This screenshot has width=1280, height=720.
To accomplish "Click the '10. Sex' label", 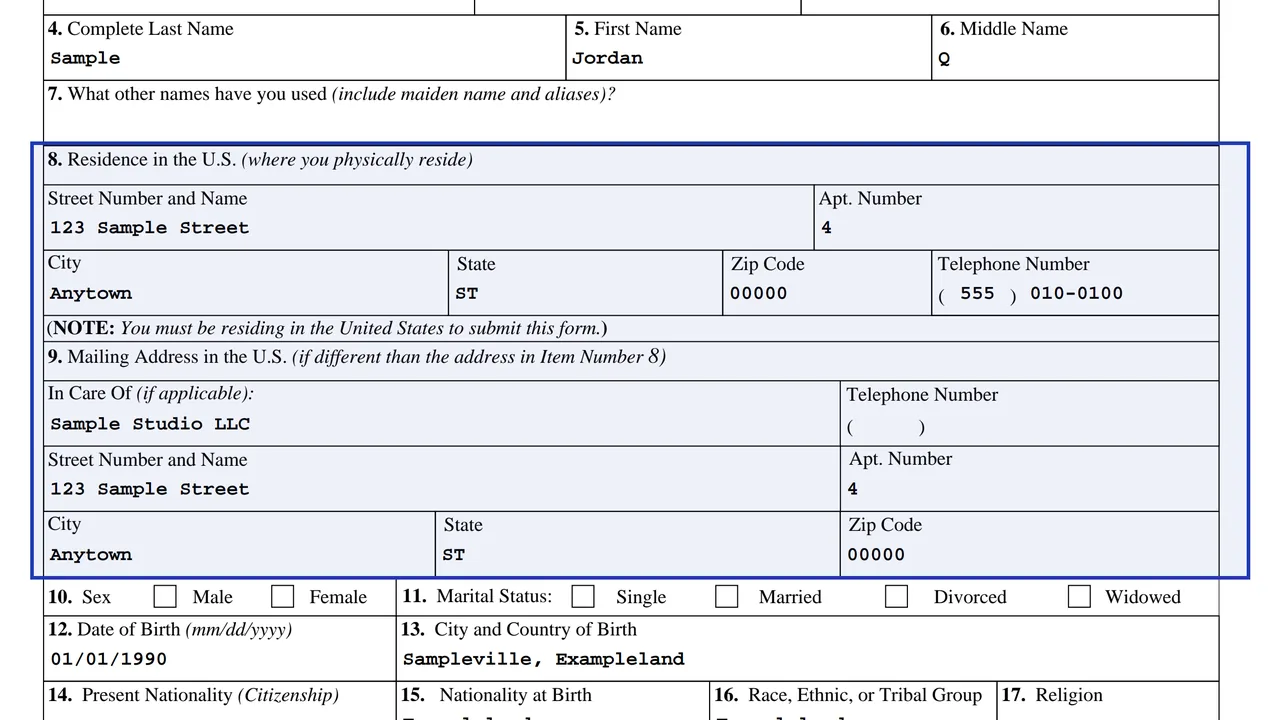I will [79, 597].
